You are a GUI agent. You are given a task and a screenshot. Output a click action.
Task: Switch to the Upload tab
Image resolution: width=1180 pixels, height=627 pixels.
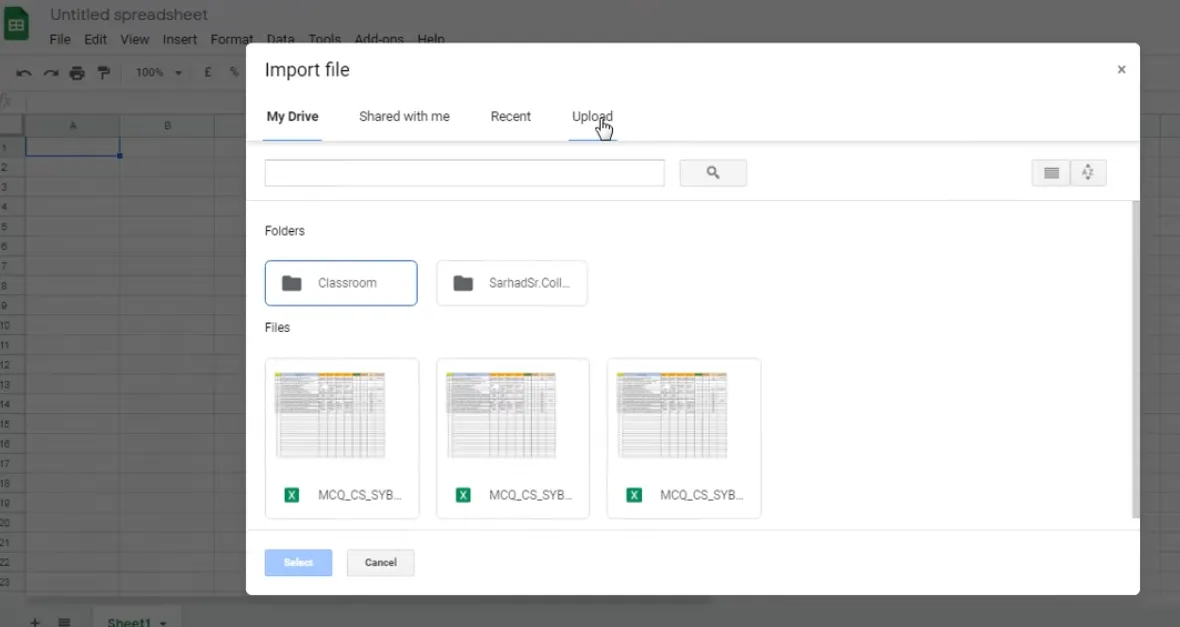pos(592,117)
